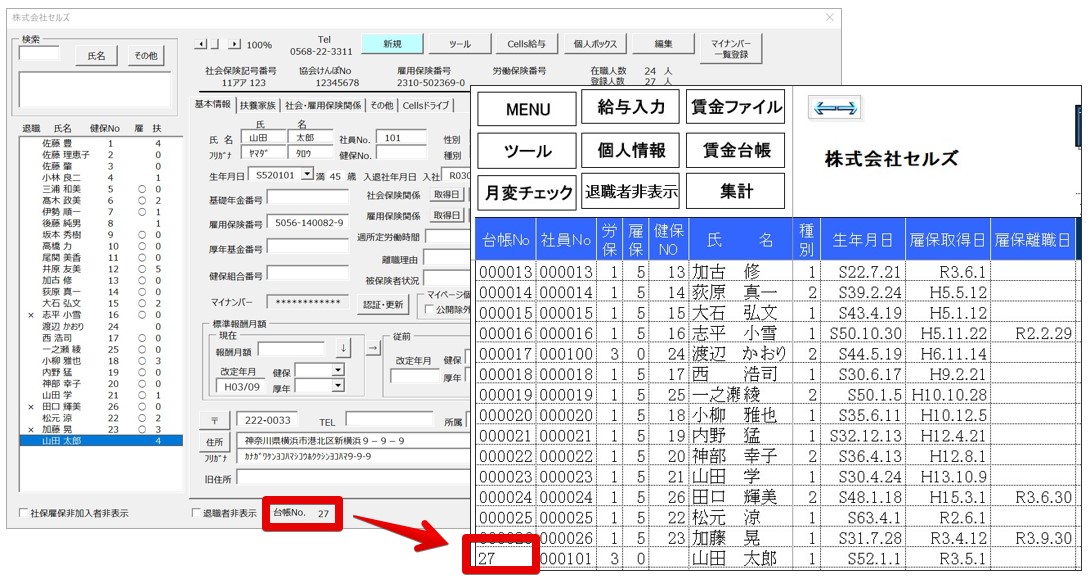Switch to the 基本情報 tab
1091x579 pixels.
213,104
